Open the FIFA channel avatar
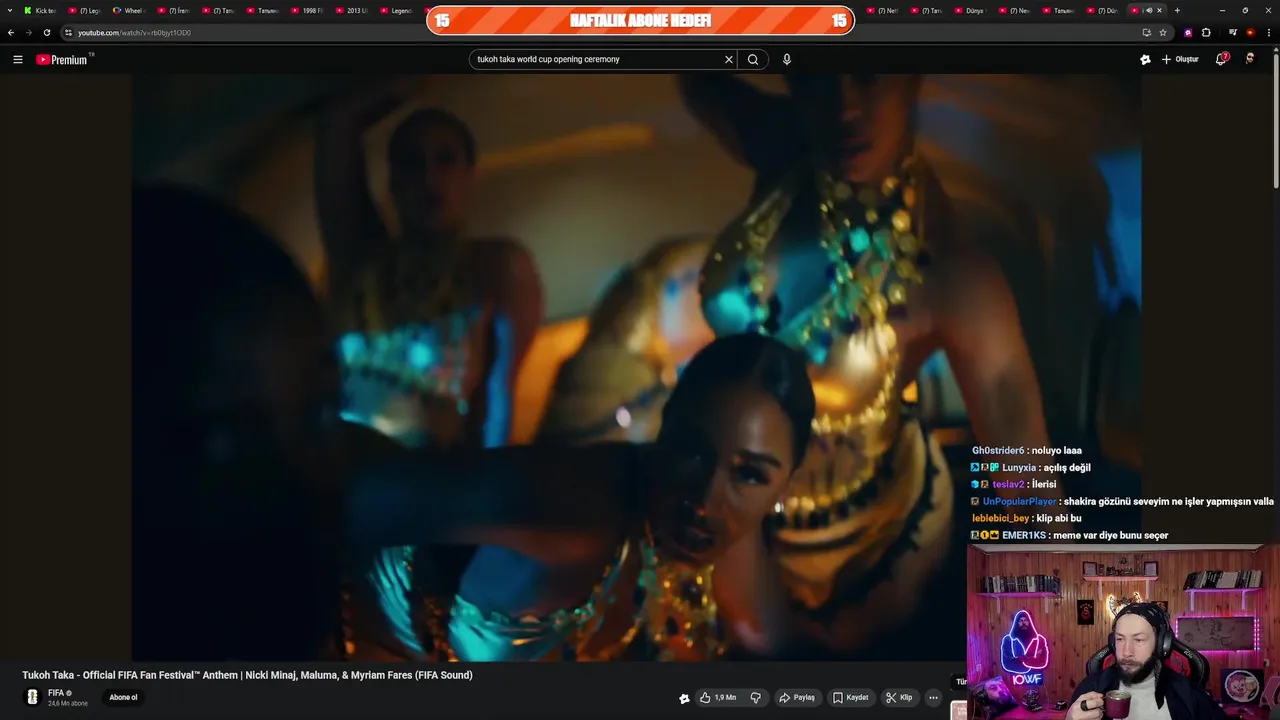The width and height of the screenshot is (1280, 720). [x=32, y=697]
